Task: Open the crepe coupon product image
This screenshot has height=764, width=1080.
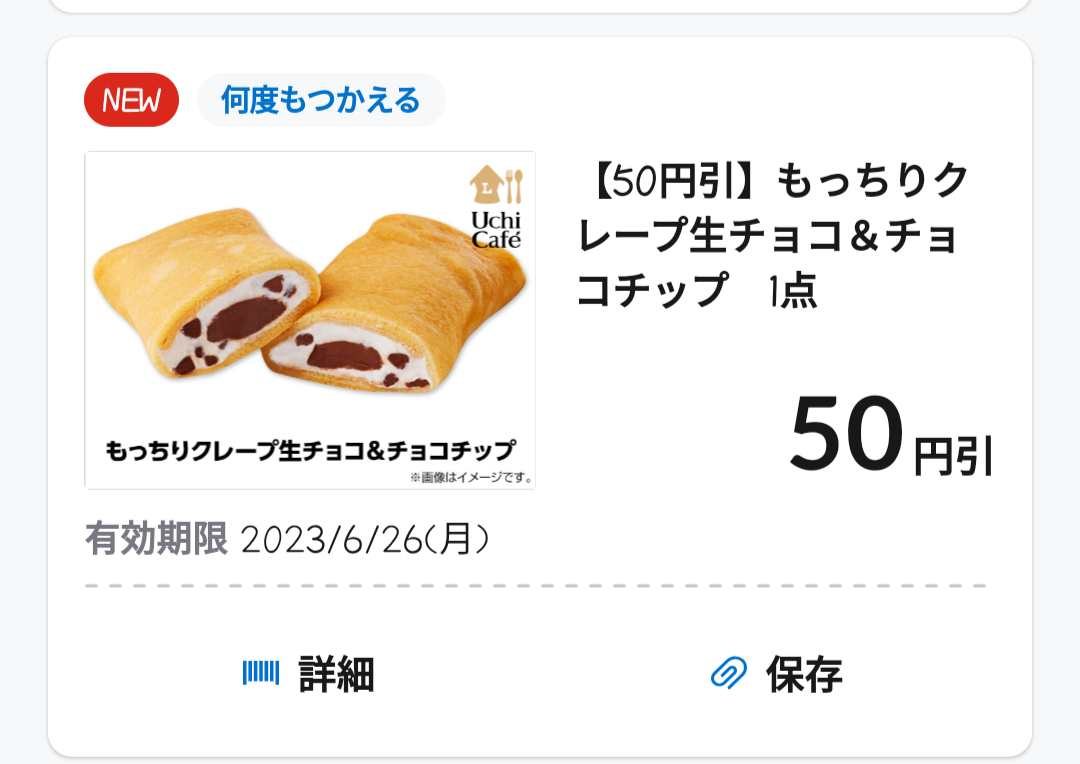Action: tap(310, 320)
